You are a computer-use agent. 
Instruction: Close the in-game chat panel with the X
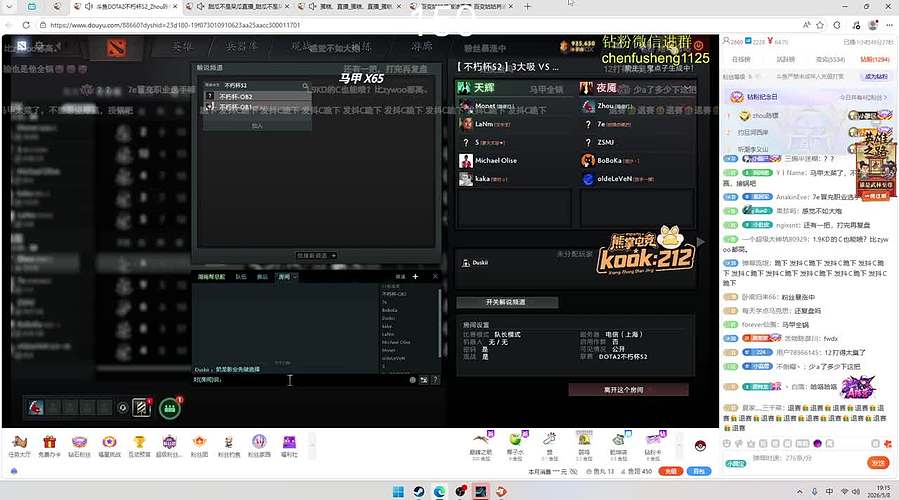click(x=435, y=276)
